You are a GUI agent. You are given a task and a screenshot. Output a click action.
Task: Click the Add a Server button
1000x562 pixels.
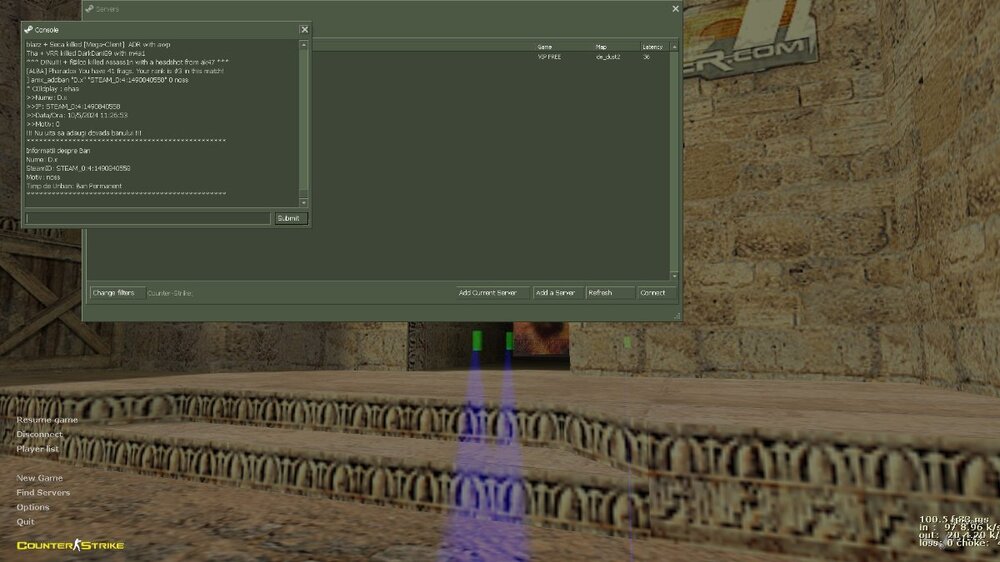click(x=555, y=293)
